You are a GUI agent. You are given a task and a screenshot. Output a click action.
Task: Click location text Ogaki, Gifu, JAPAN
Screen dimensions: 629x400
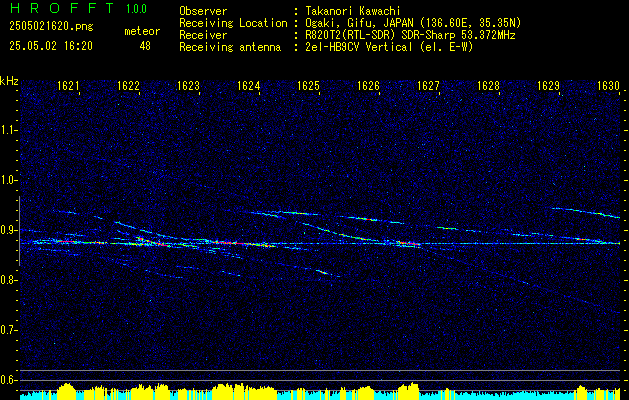pos(361,23)
